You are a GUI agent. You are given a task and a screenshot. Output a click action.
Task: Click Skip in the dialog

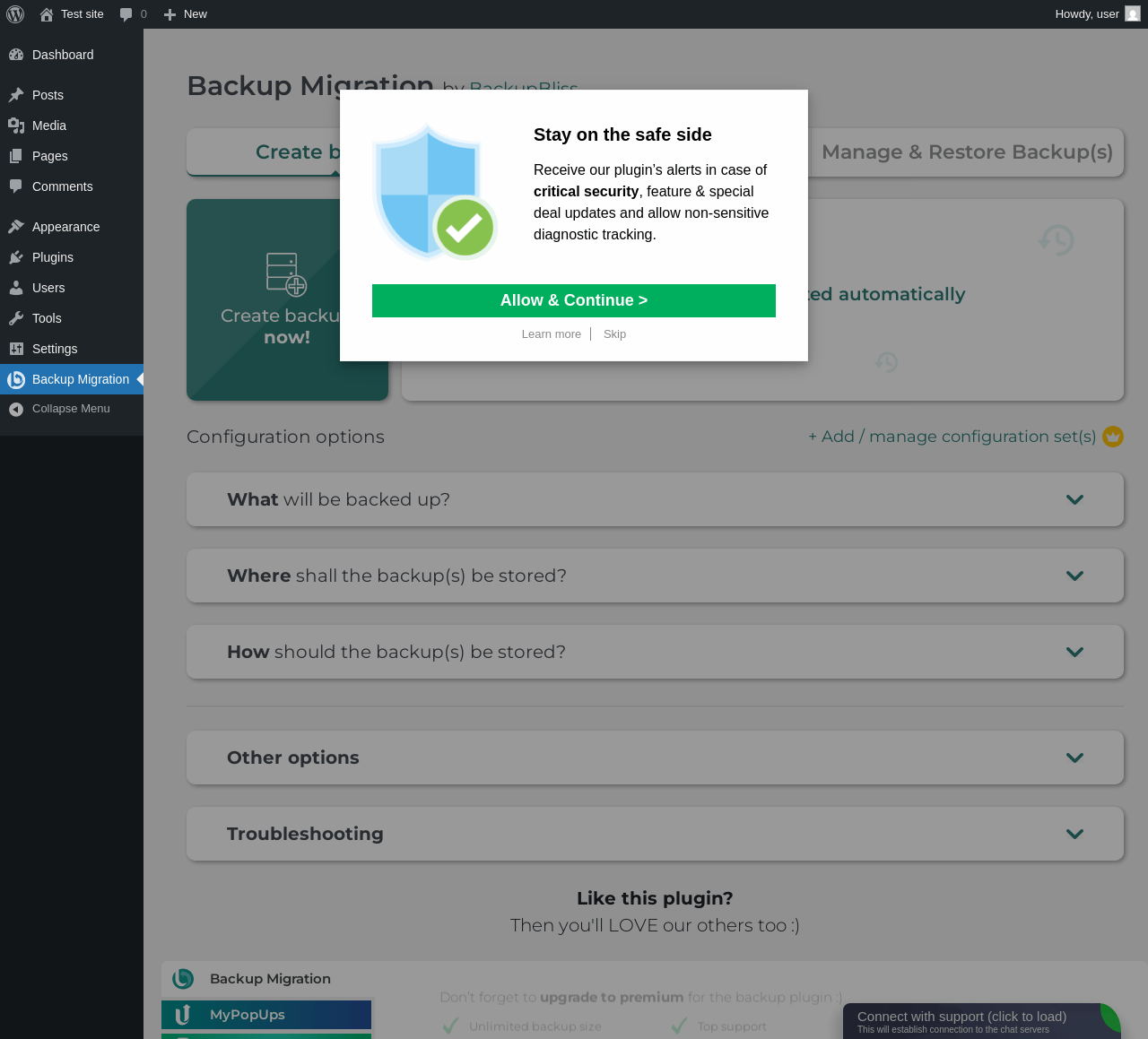pos(614,334)
